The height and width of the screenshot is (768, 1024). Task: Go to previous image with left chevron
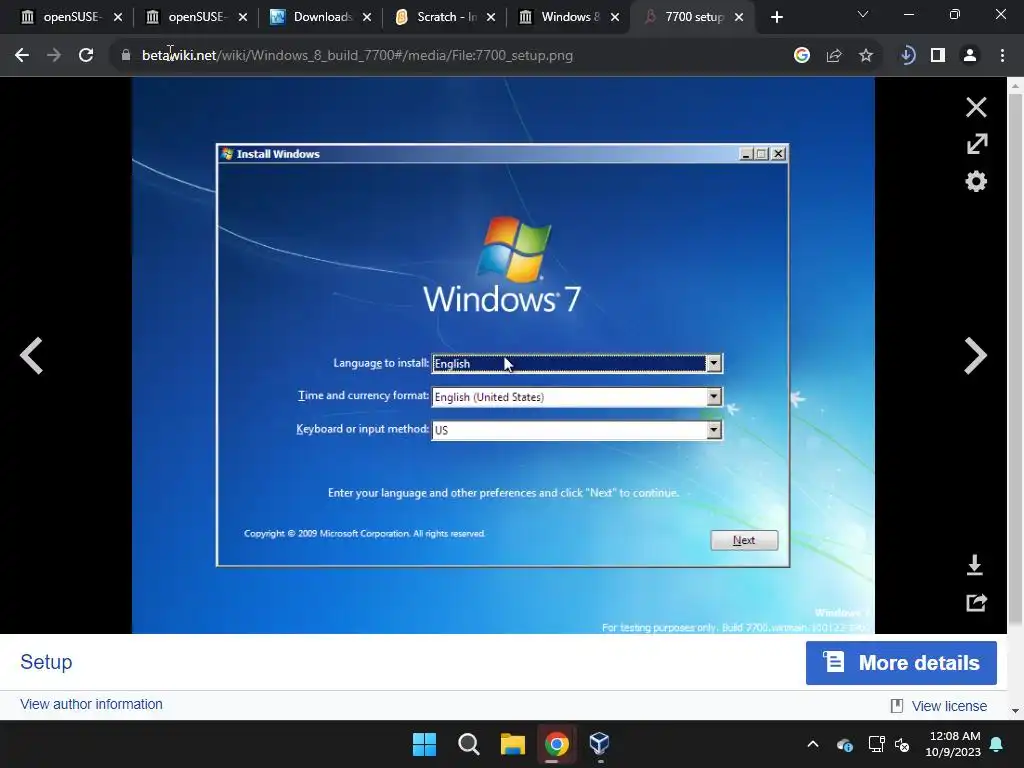[x=31, y=355]
